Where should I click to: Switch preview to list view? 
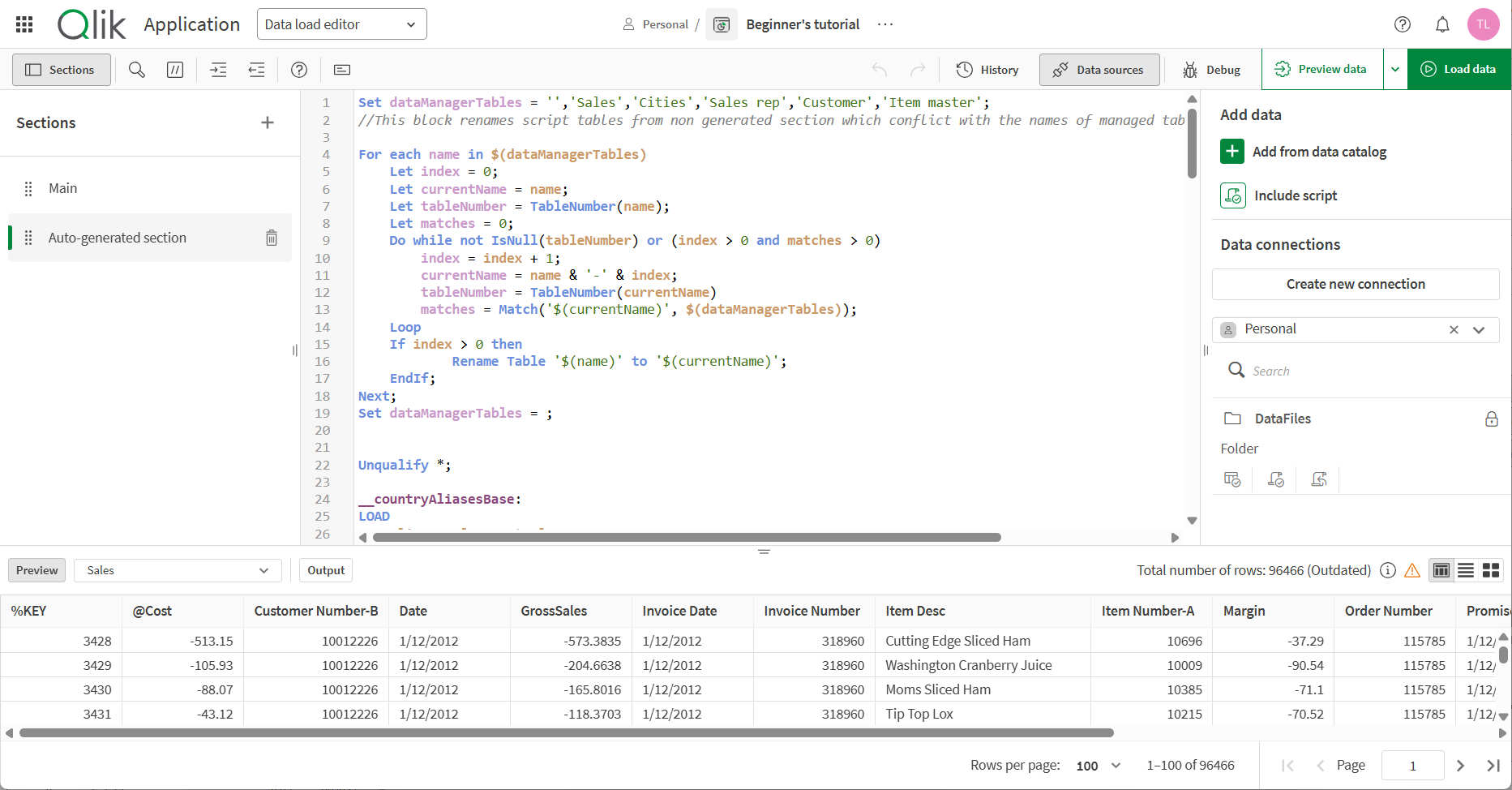tap(1466, 570)
